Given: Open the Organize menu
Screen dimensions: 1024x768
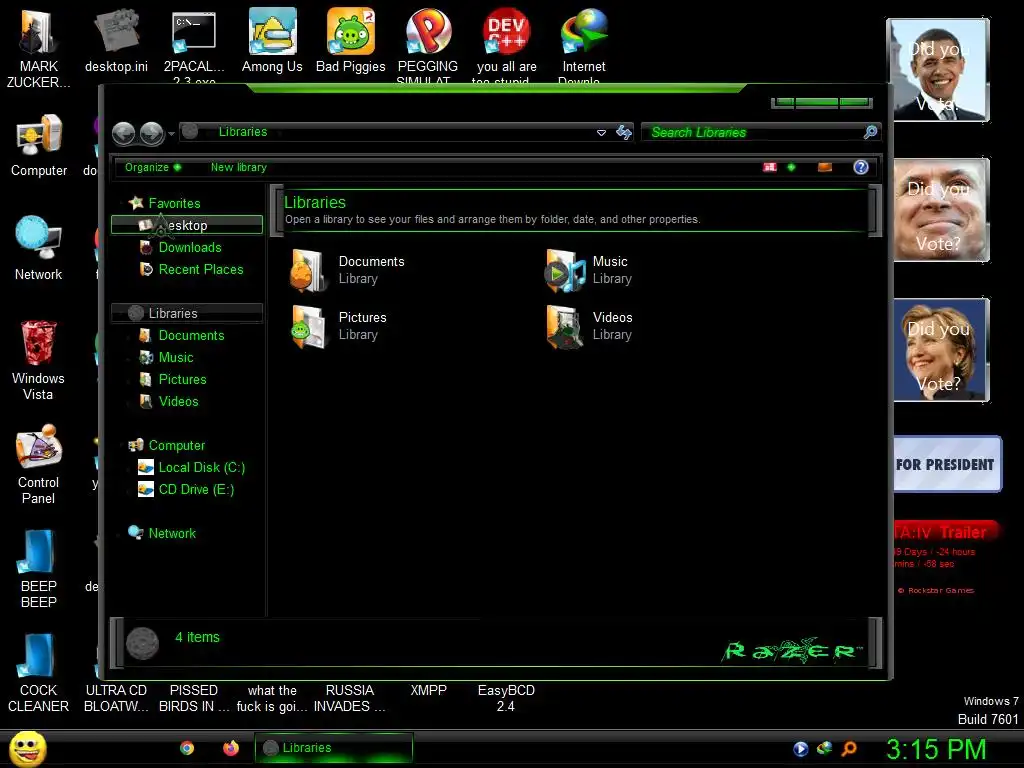Looking at the screenshot, I should [153, 167].
